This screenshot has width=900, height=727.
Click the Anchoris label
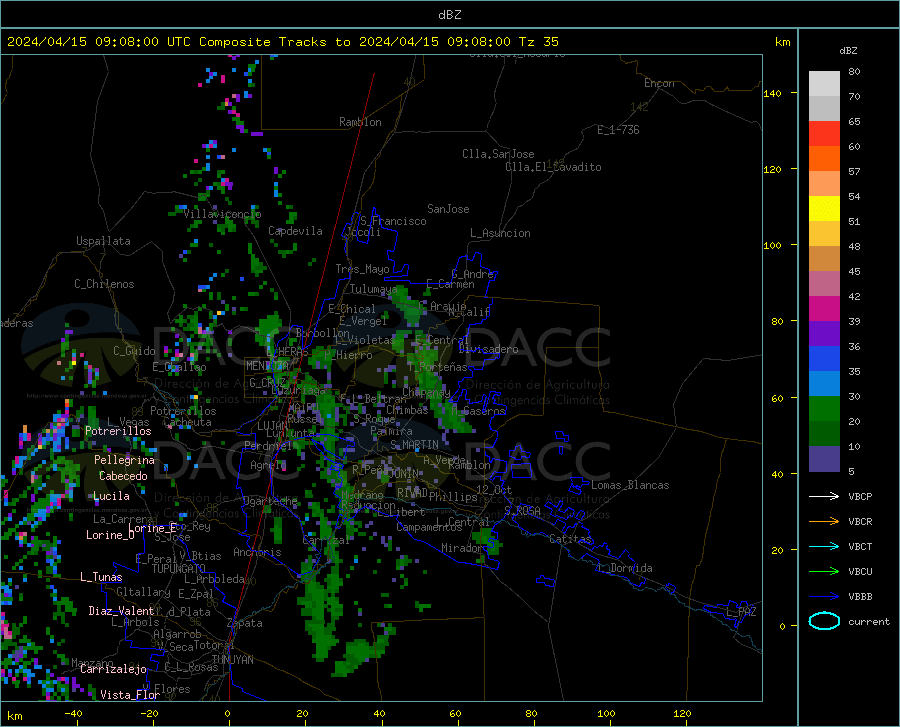pos(257,552)
